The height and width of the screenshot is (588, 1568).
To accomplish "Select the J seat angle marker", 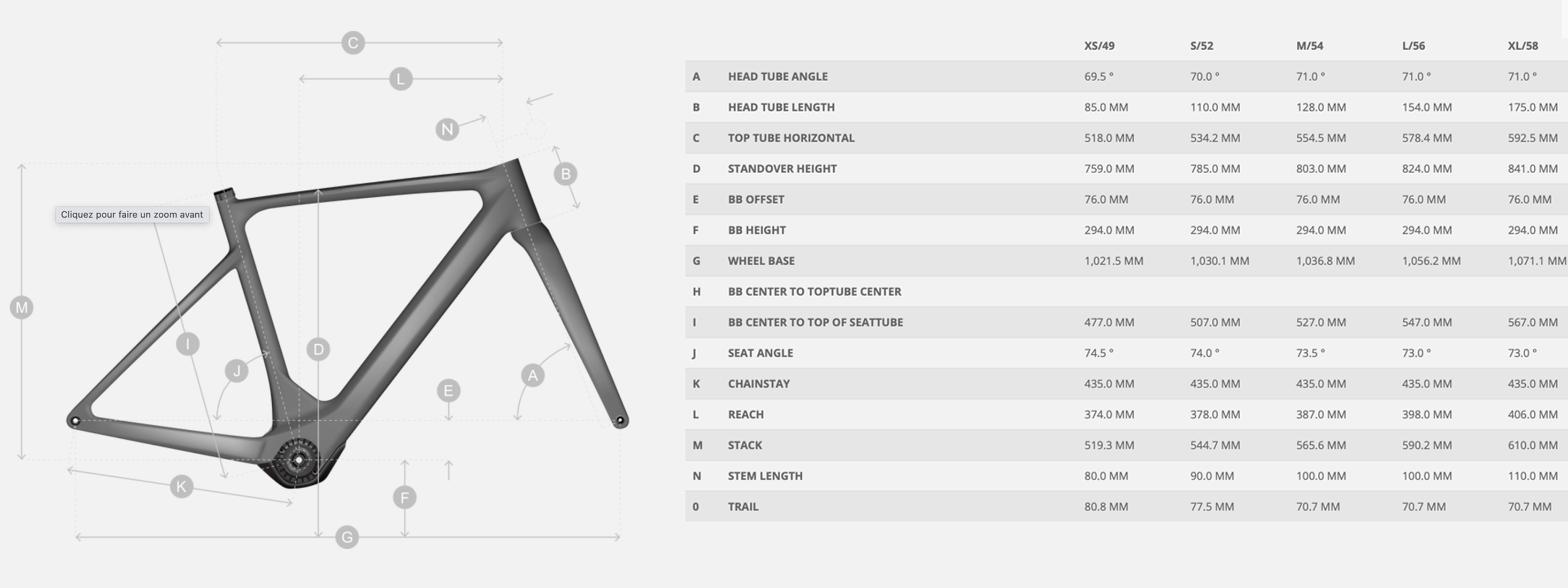I will 236,370.
